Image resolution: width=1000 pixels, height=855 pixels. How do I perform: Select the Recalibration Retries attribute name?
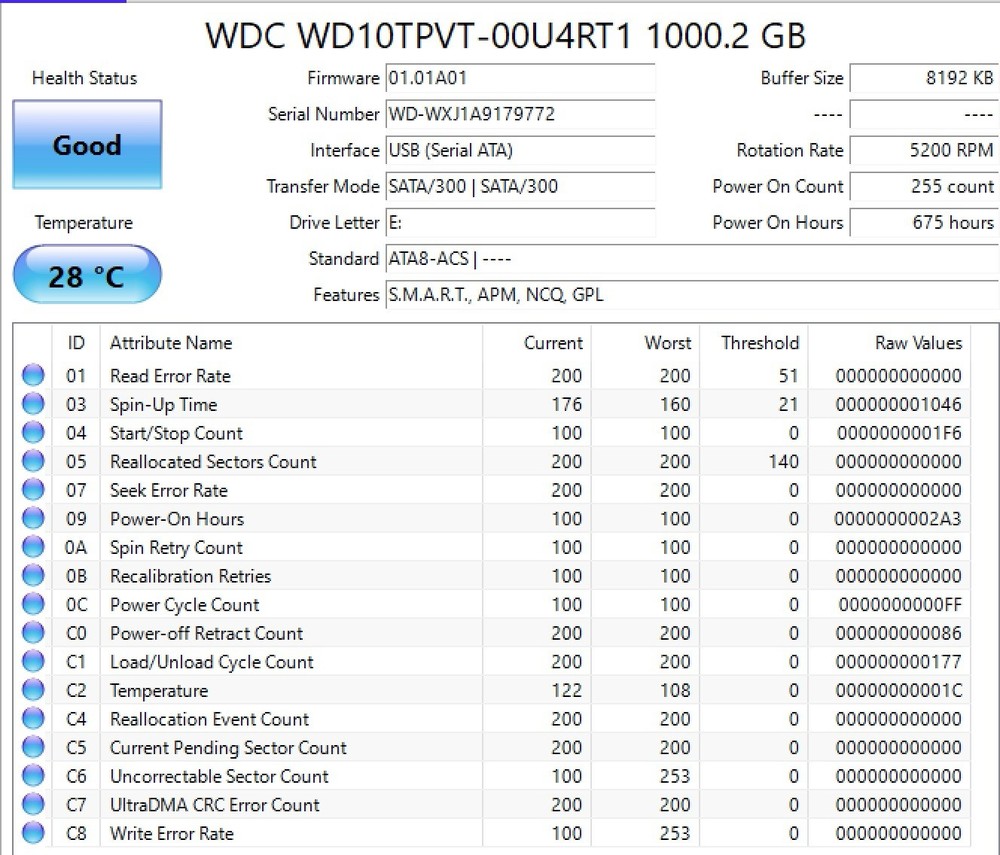coord(190,576)
